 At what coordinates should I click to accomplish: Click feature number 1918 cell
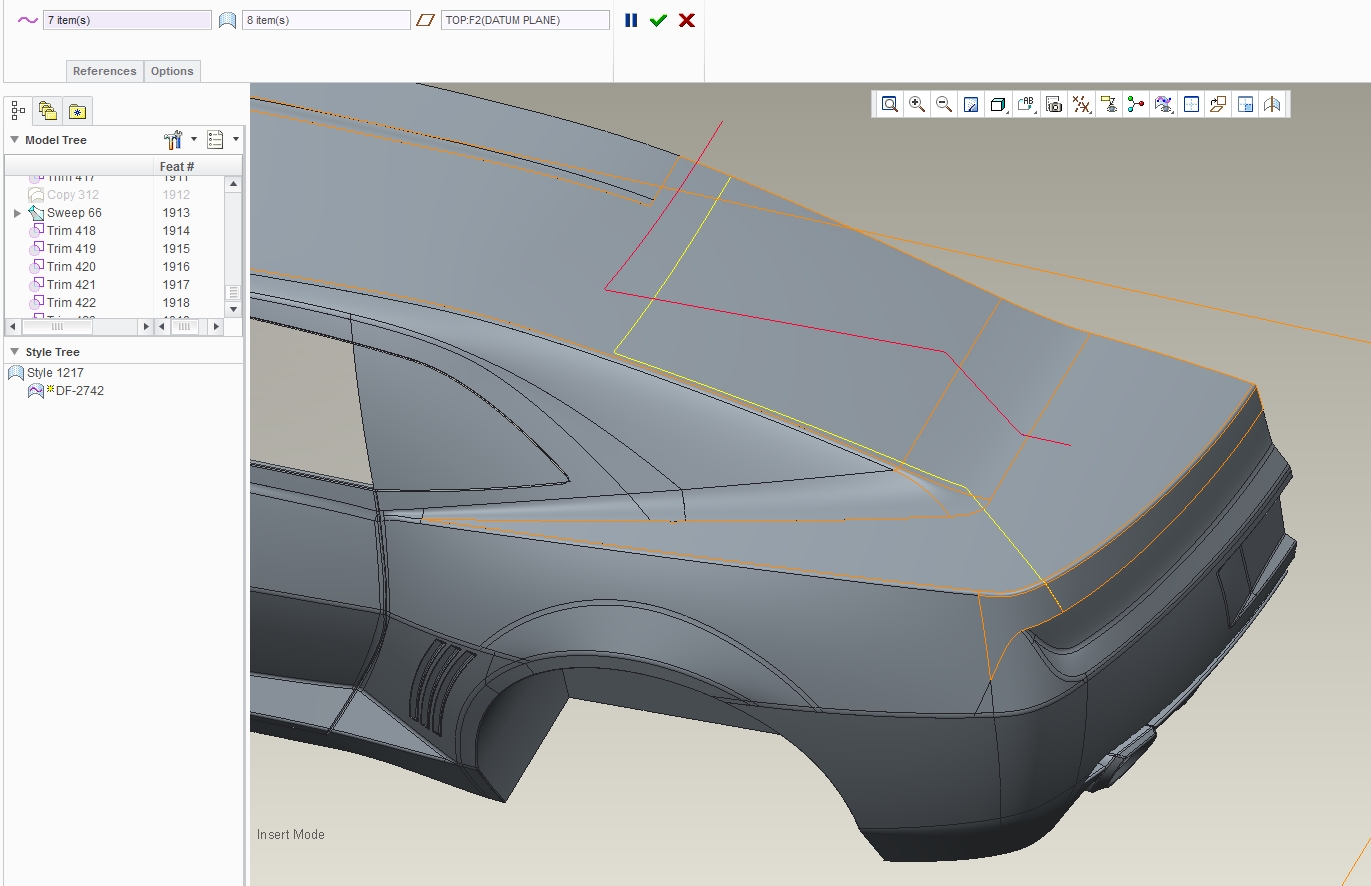point(176,303)
